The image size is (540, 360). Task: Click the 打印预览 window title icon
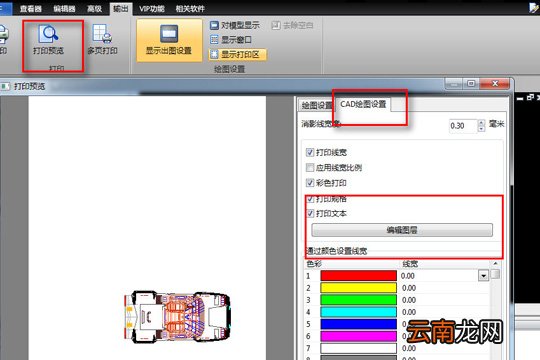[5, 86]
